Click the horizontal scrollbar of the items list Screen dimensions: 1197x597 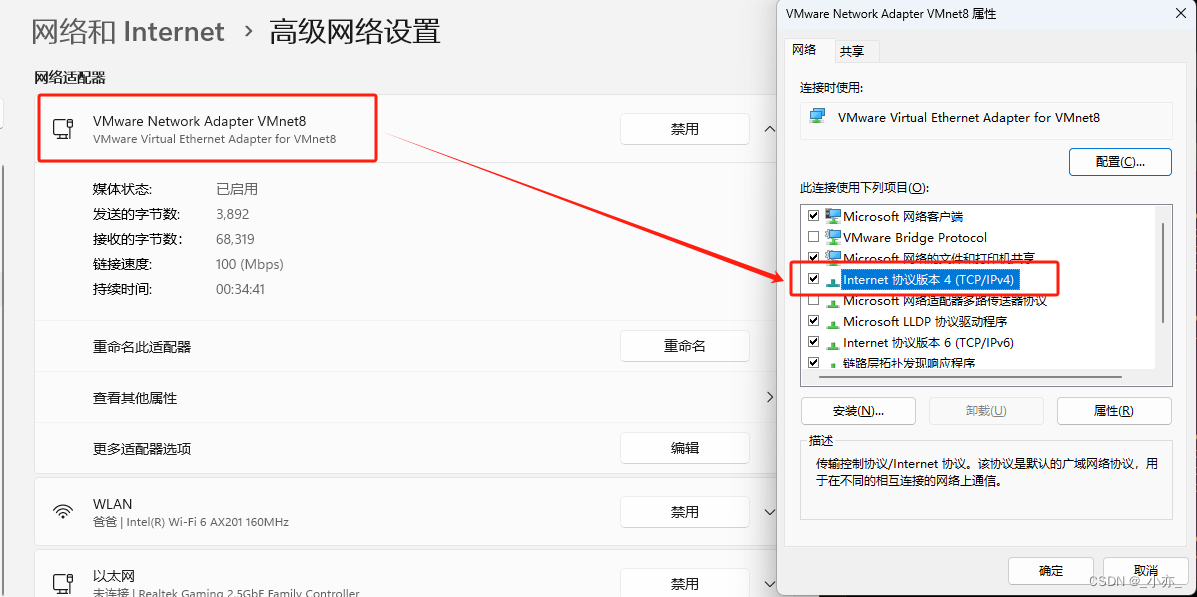point(970,376)
